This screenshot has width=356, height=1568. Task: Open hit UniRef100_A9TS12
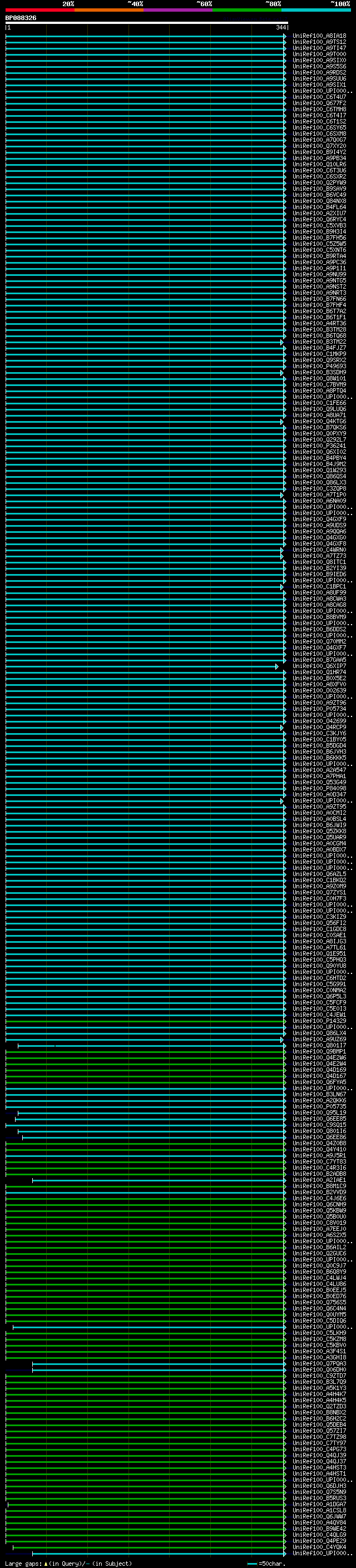[x=319, y=42]
